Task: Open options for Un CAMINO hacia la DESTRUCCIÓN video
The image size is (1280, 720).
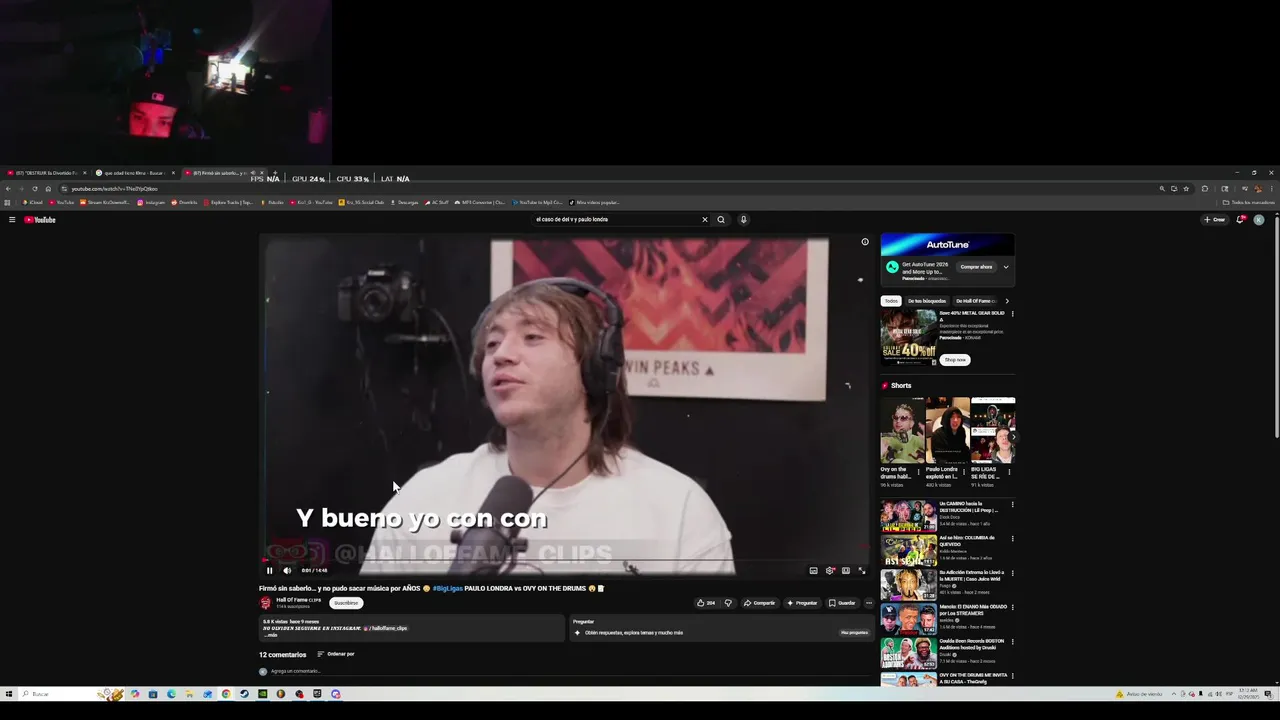Action: coord(1012,505)
